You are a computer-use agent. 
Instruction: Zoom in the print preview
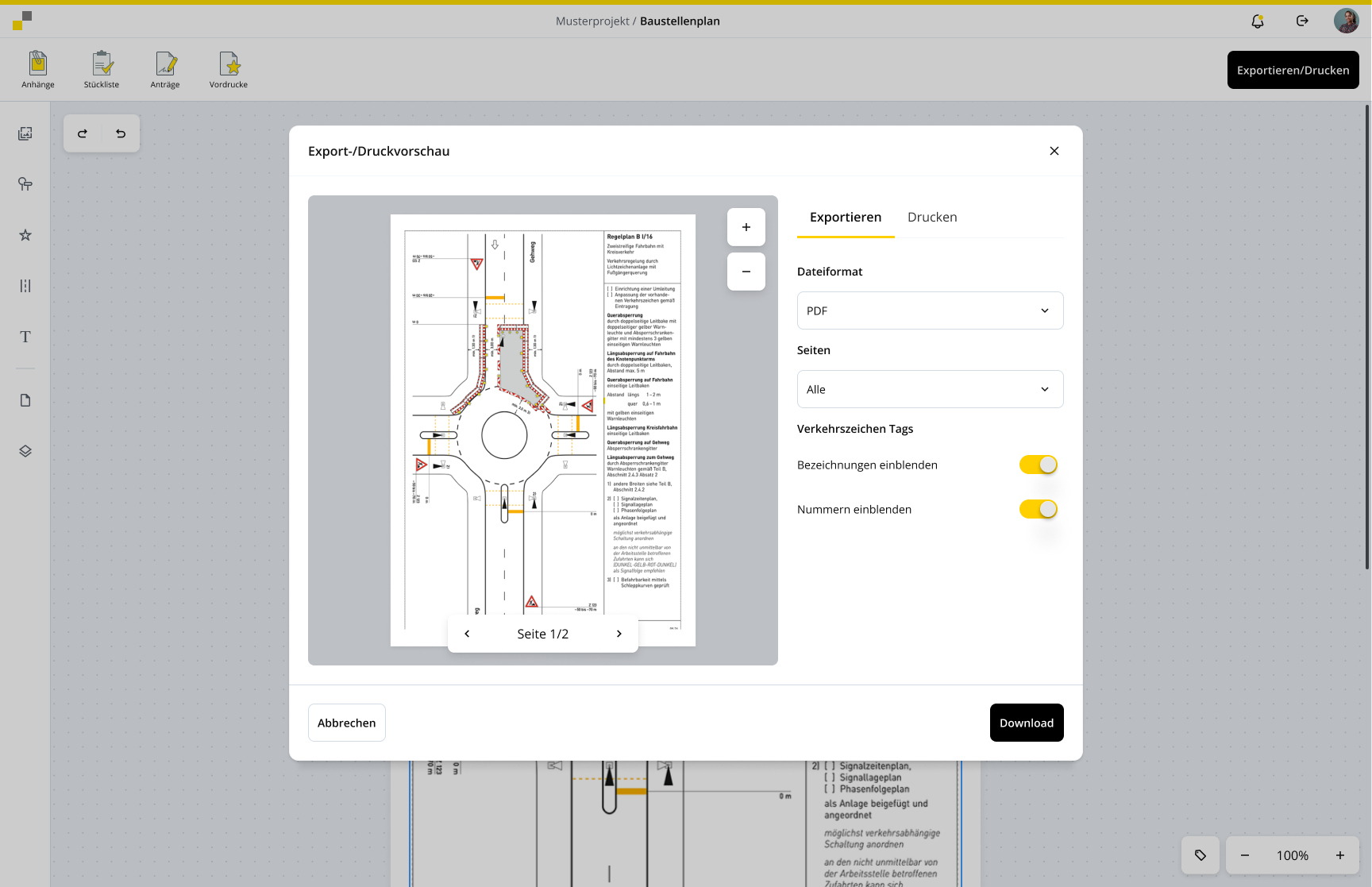[x=746, y=227]
